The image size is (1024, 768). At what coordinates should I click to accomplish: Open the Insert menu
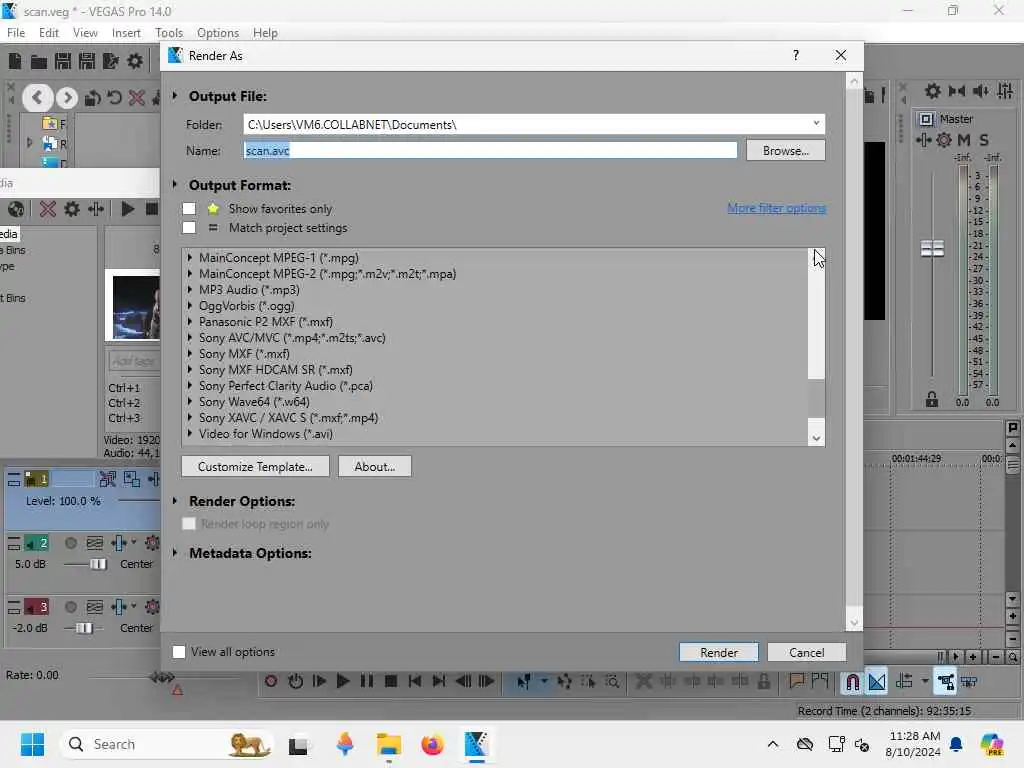pos(126,33)
